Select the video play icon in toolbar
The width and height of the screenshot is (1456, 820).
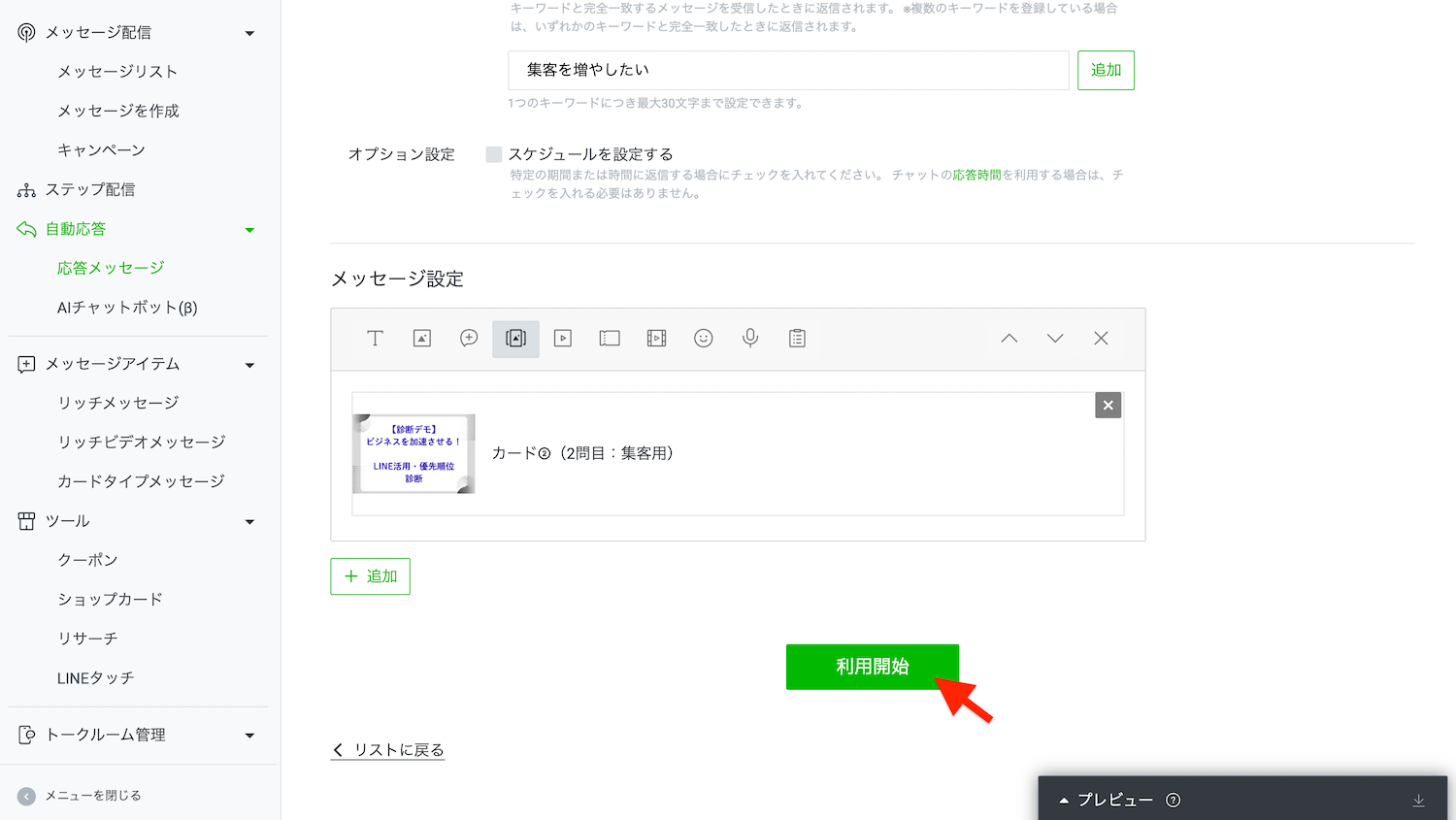coord(563,339)
